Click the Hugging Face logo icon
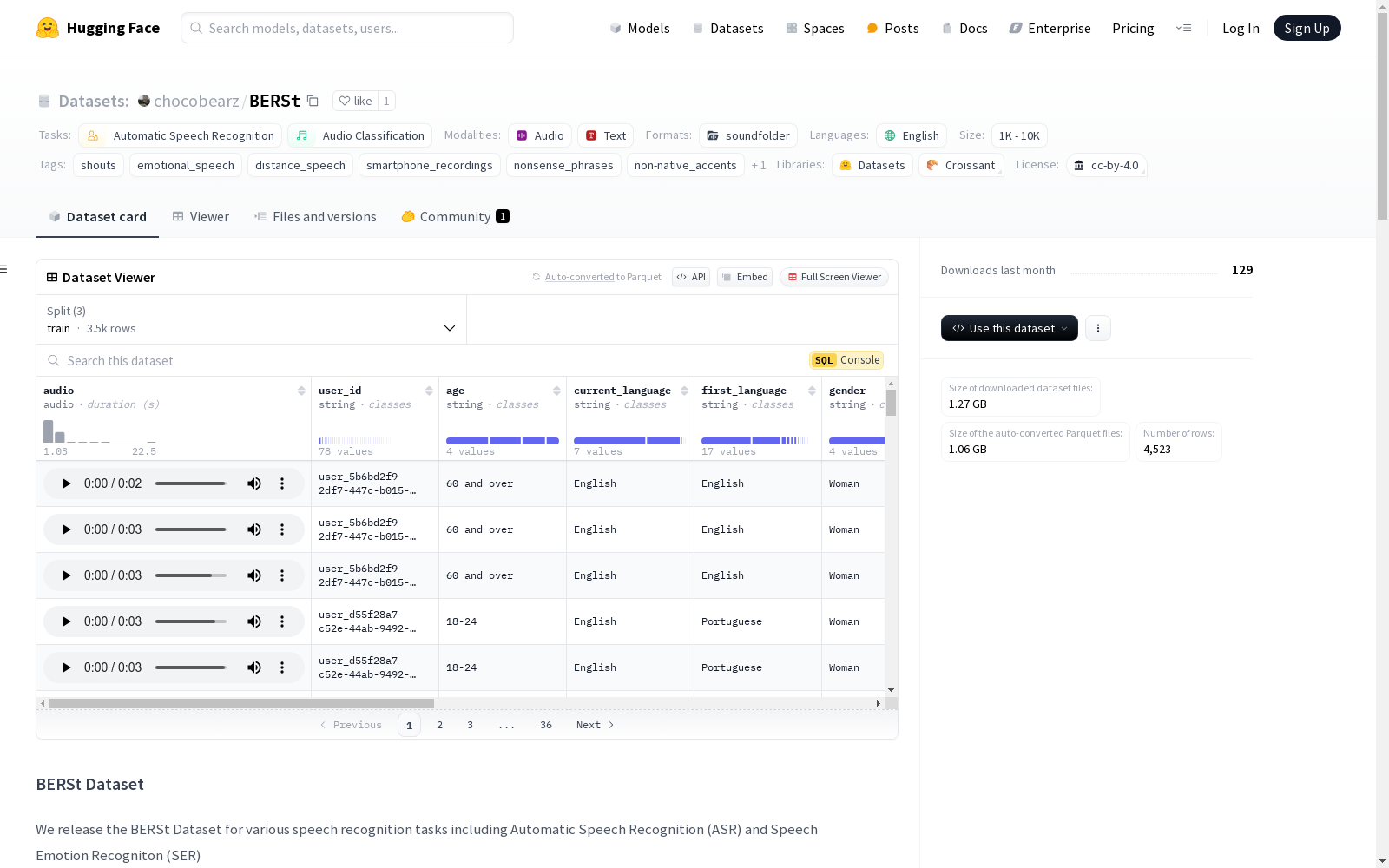The height and width of the screenshot is (868, 1389). tap(48, 28)
